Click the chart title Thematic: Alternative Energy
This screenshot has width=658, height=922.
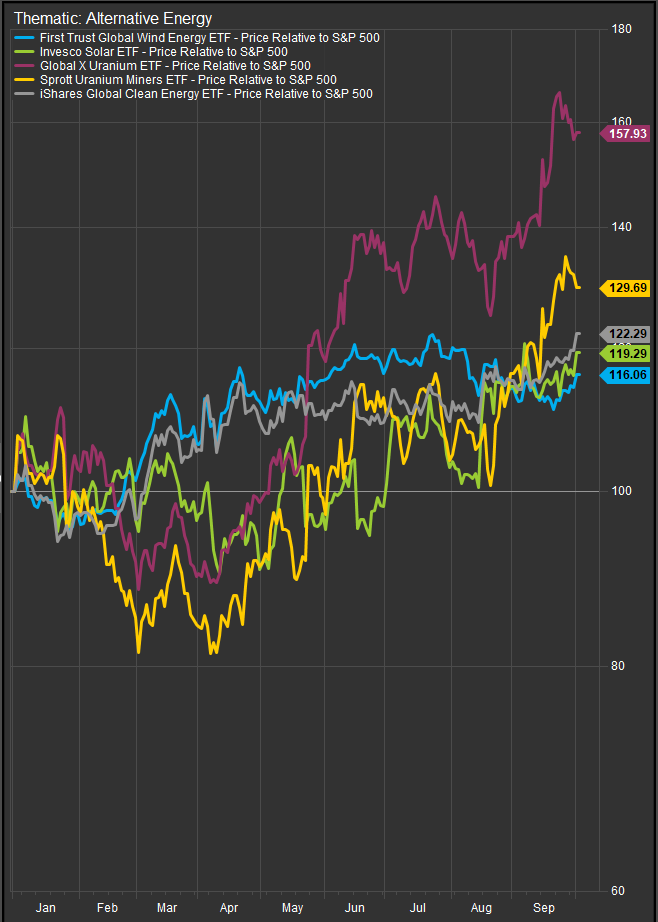(112, 18)
